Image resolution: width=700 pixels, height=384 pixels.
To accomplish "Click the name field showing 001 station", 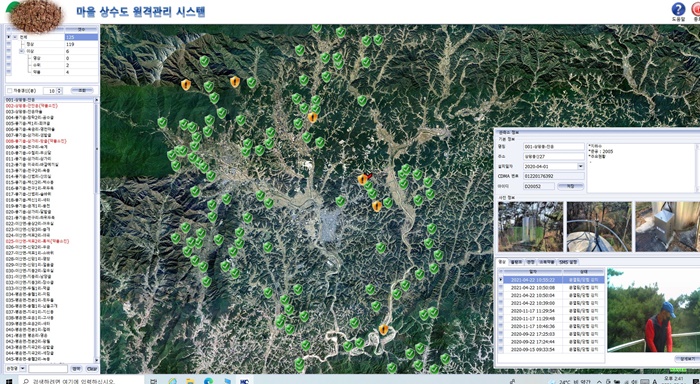I will (554, 146).
